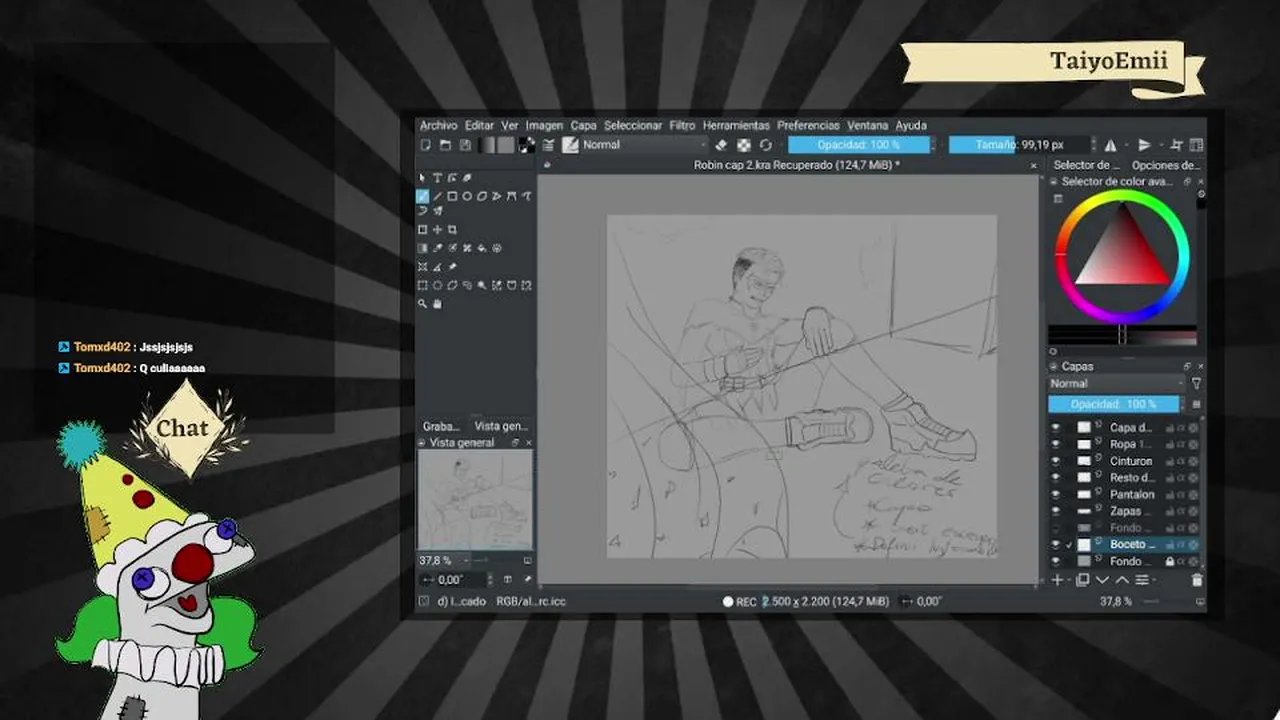Select the Text tool

click(437, 178)
